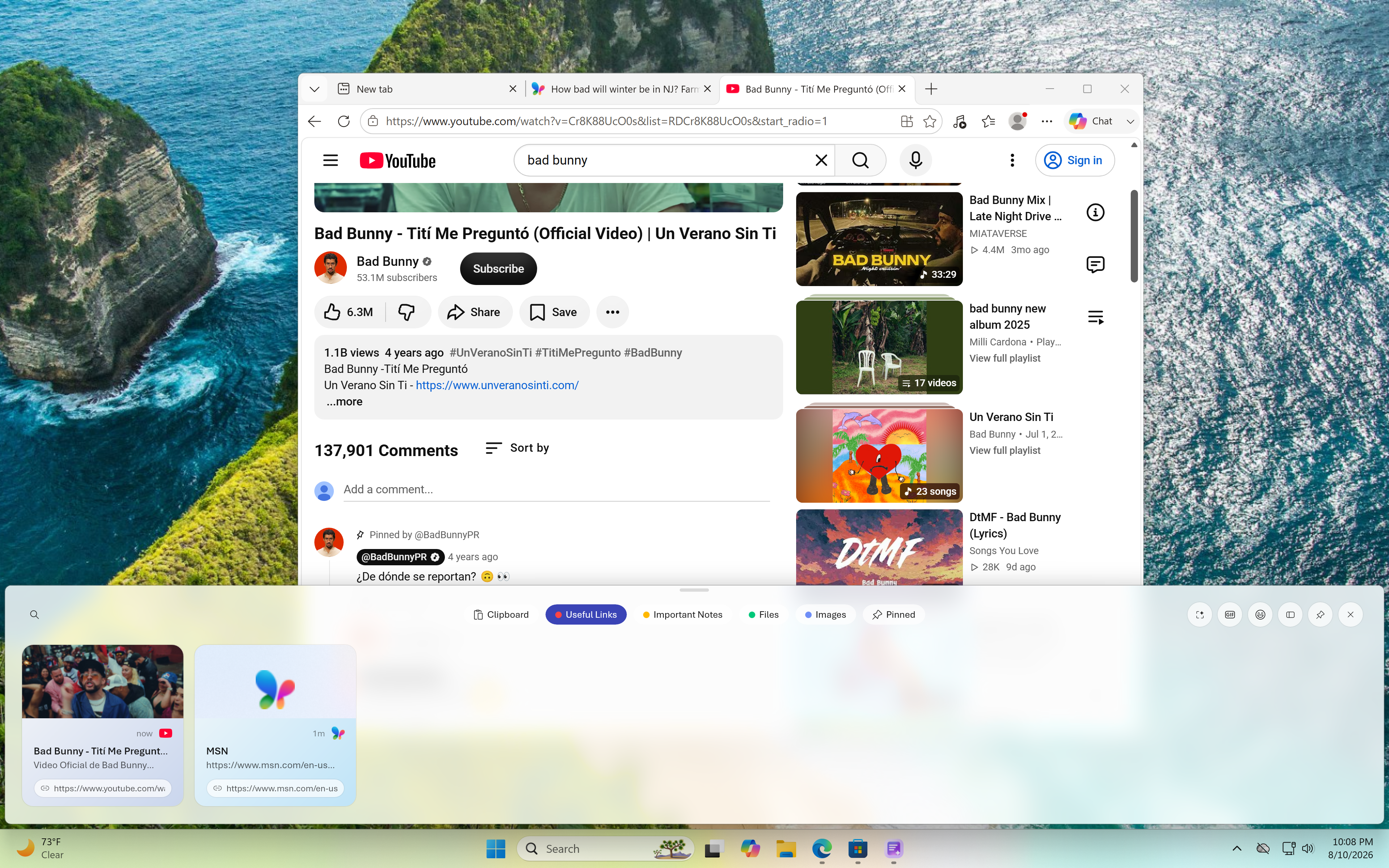Screen dimensions: 1389x868
Task: View site information lock icon
Action: click(x=373, y=121)
